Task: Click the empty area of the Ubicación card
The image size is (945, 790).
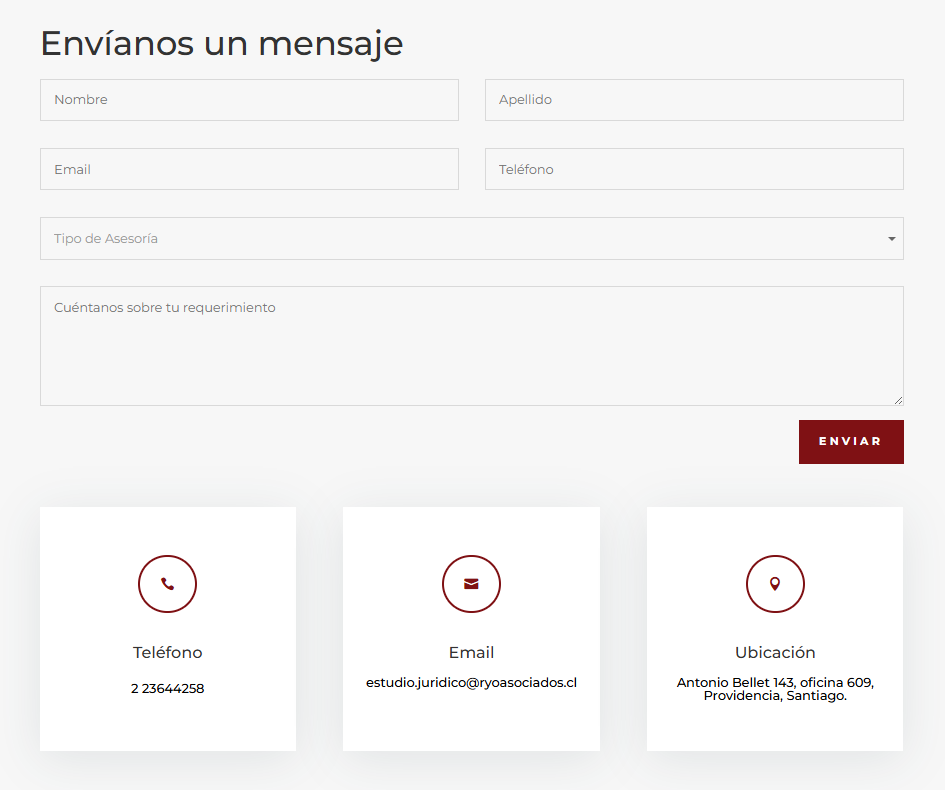Action: (775, 728)
